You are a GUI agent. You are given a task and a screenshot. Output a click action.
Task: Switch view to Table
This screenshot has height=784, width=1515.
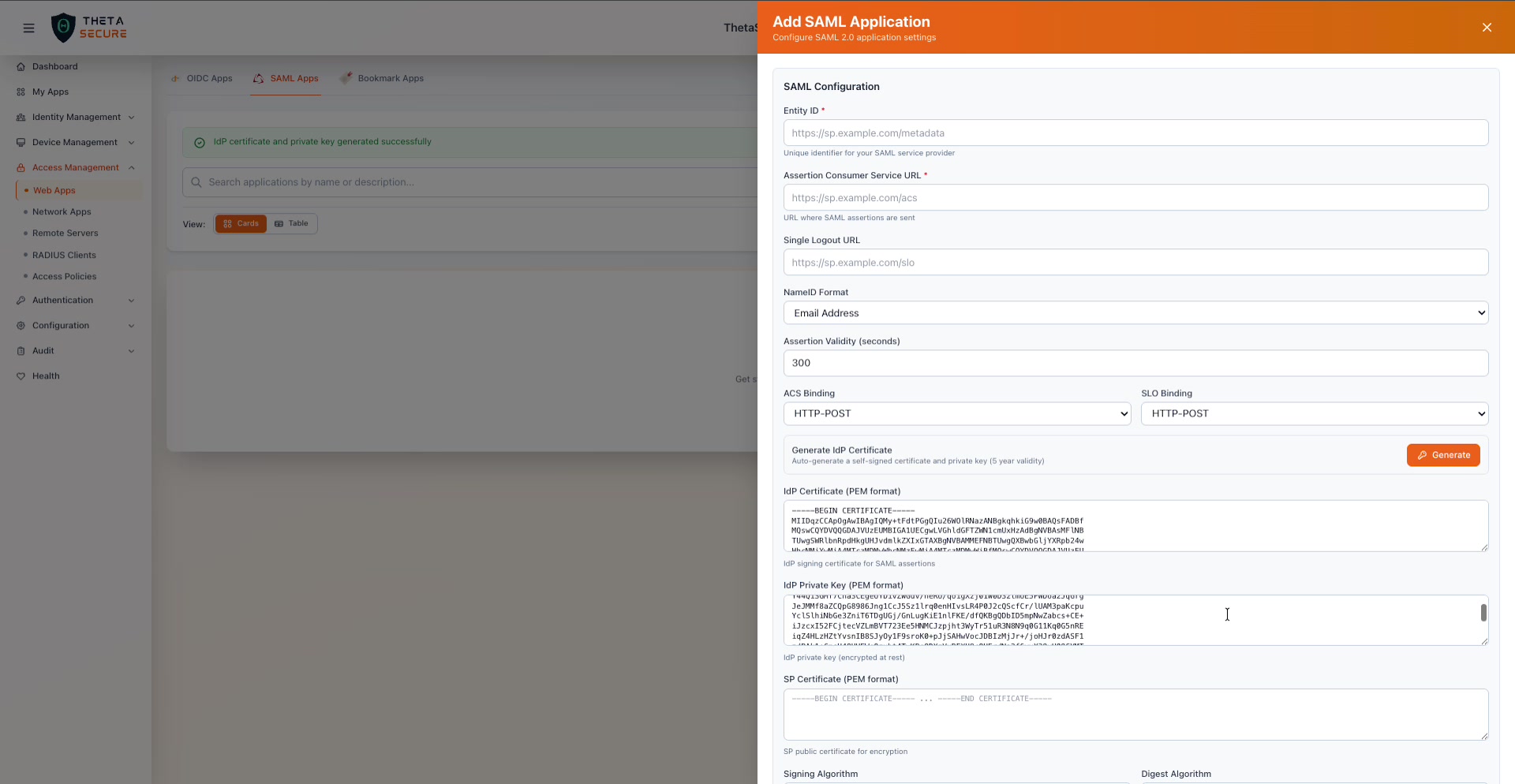(291, 223)
